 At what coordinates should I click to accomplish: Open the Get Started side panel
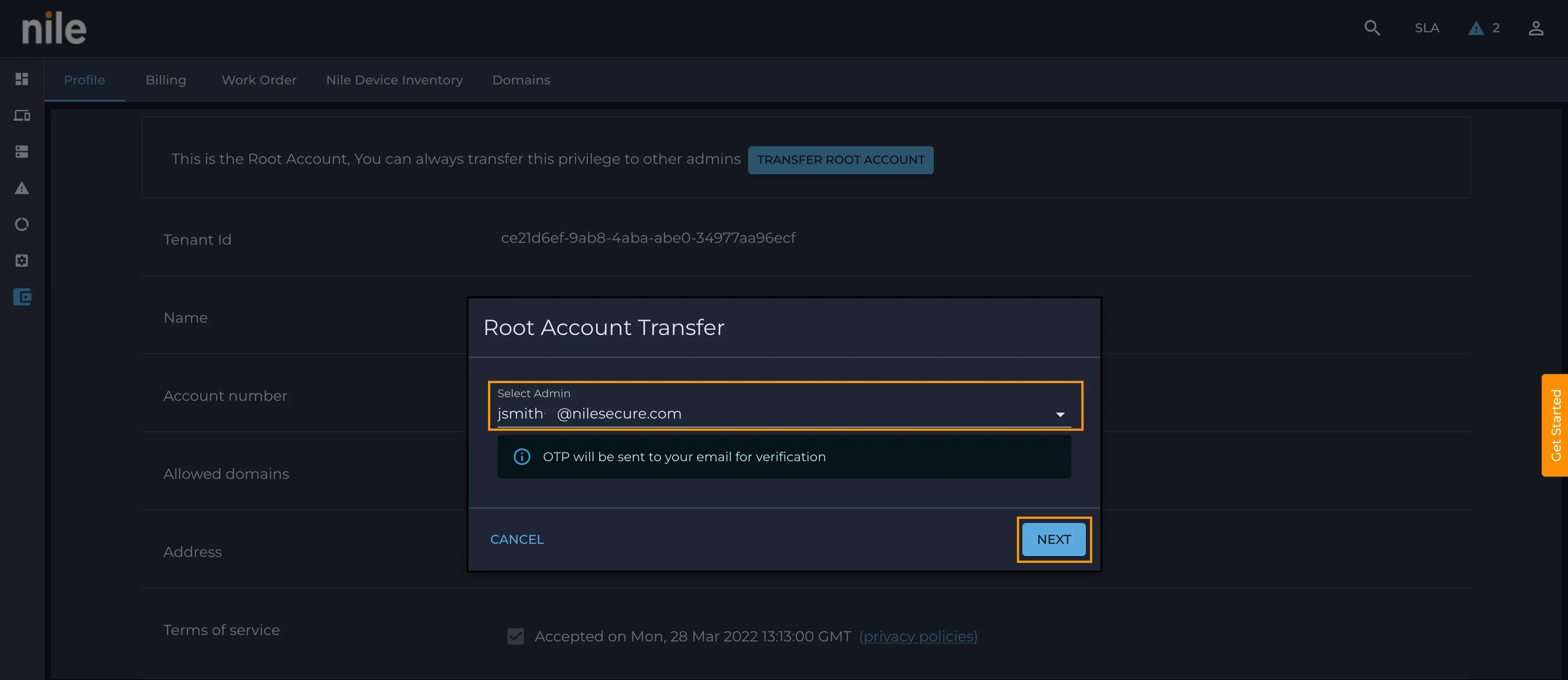tap(1555, 425)
